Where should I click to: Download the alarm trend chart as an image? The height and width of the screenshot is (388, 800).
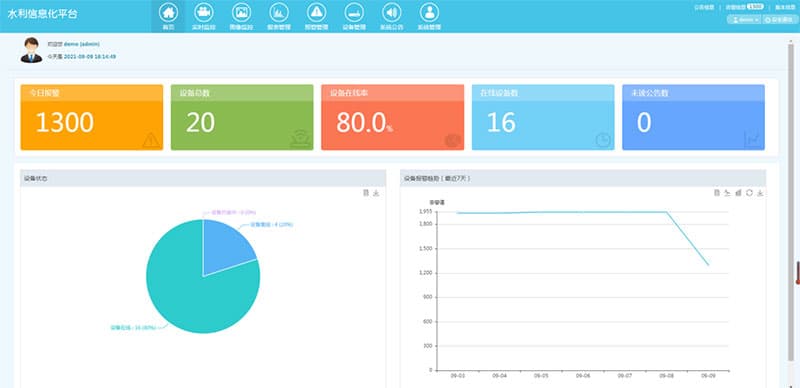760,192
